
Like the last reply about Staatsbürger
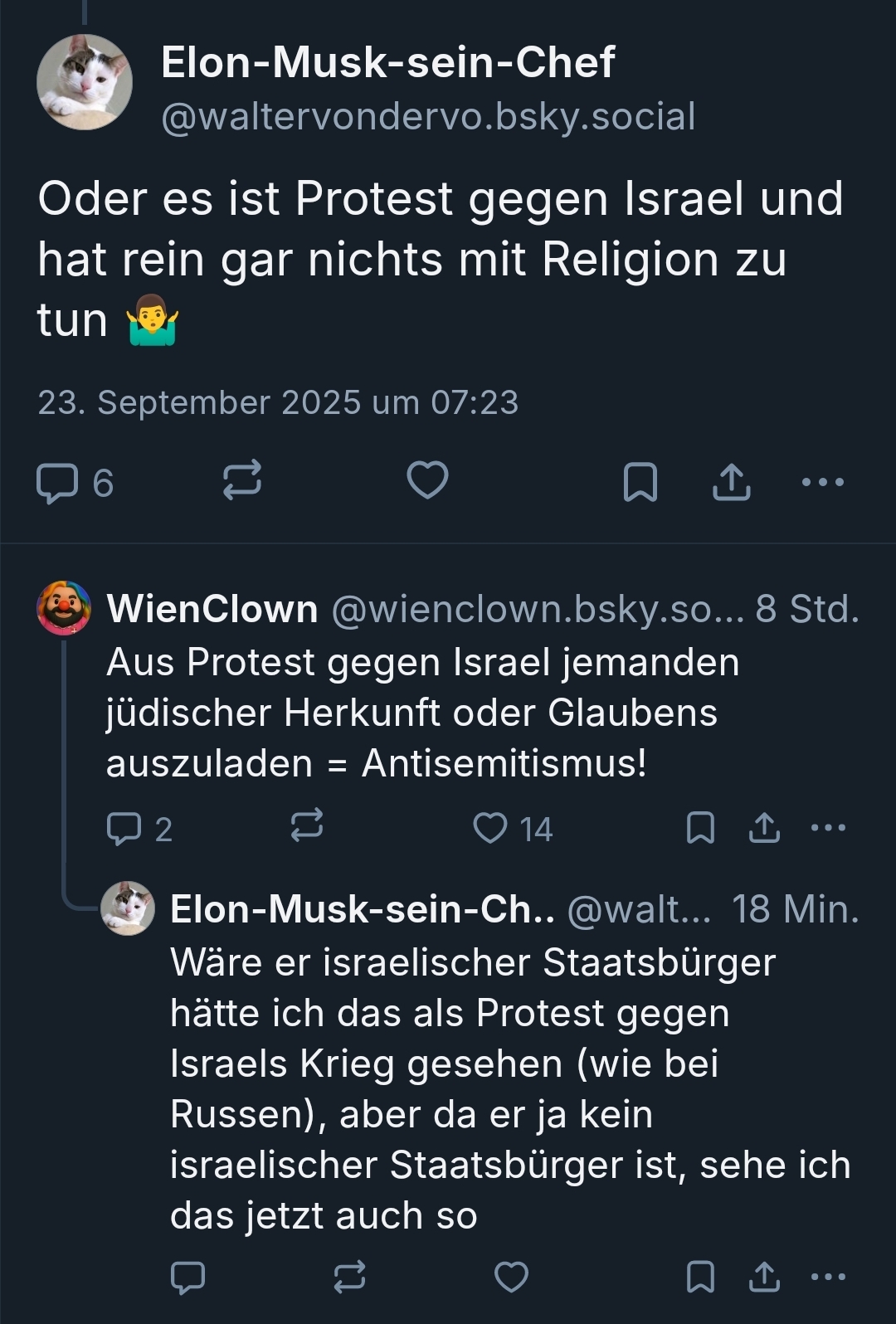point(511,1278)
